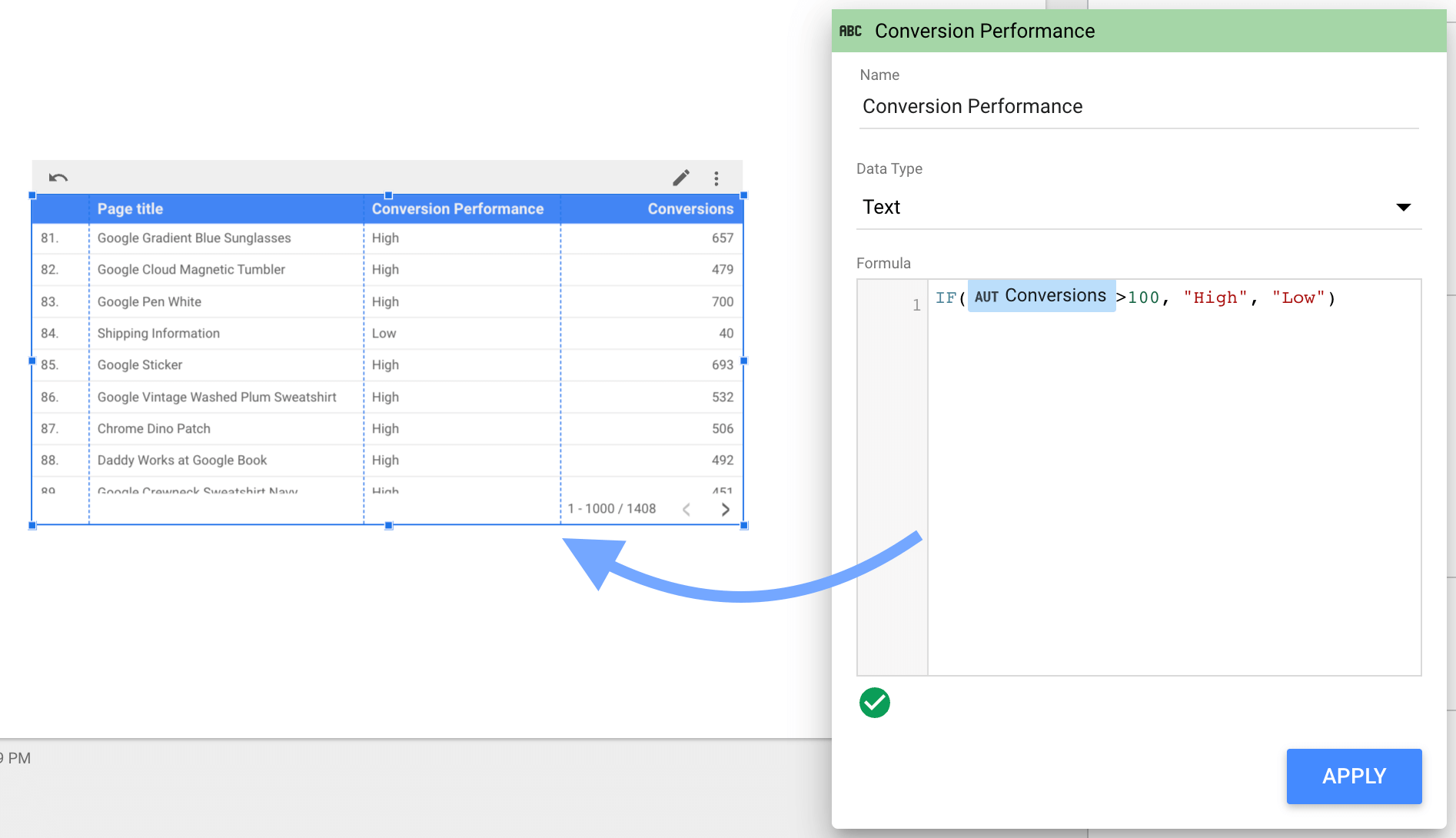Click the AUT Conversions field chip
1456x838 pixels.
click(1041, 296)
